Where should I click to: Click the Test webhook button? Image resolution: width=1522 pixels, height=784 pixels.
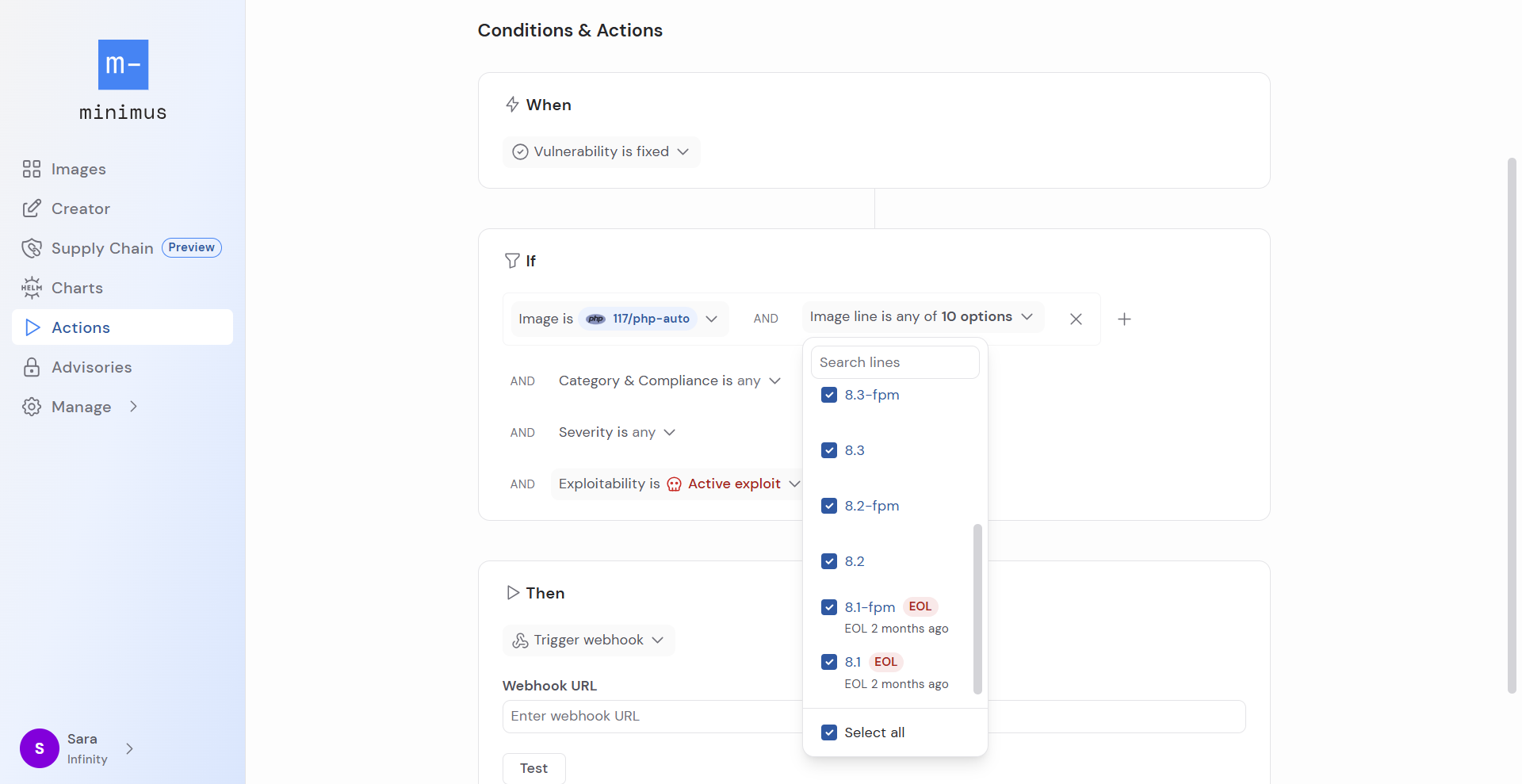tap(533, 768)
